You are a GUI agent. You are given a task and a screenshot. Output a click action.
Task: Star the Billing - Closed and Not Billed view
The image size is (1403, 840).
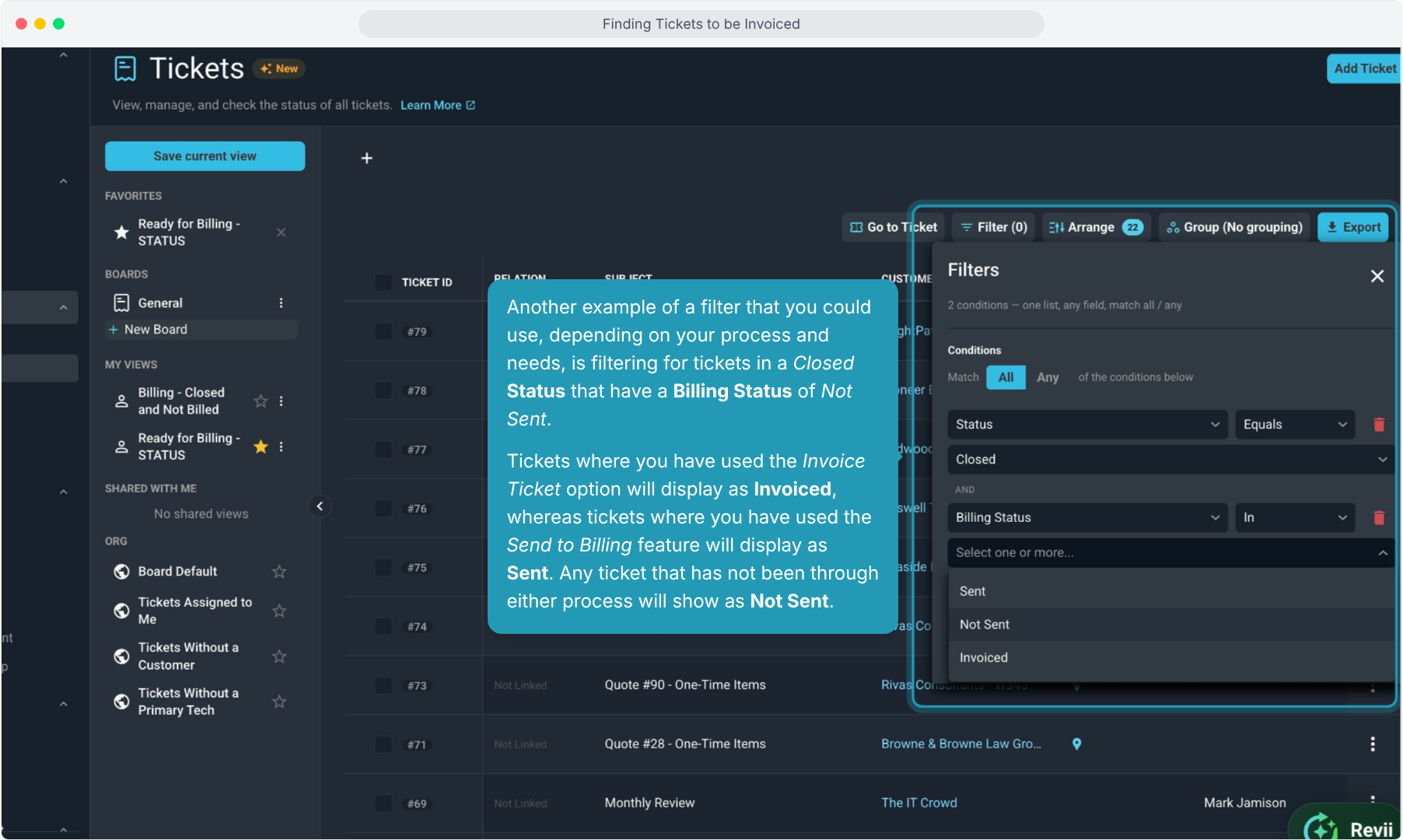[x=261, y=401]
